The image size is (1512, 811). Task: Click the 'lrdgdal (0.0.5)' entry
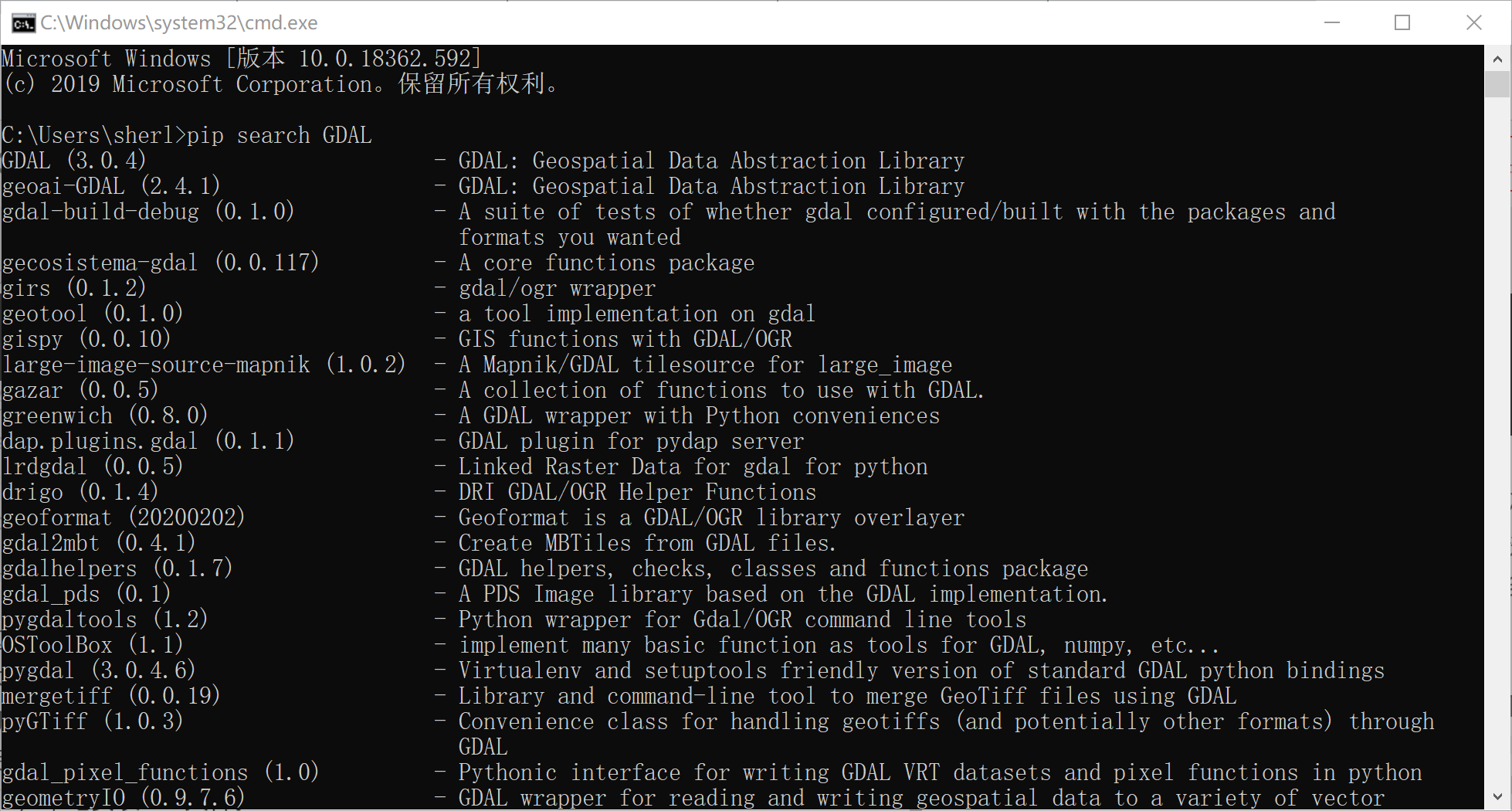click(x=93, y=467)
